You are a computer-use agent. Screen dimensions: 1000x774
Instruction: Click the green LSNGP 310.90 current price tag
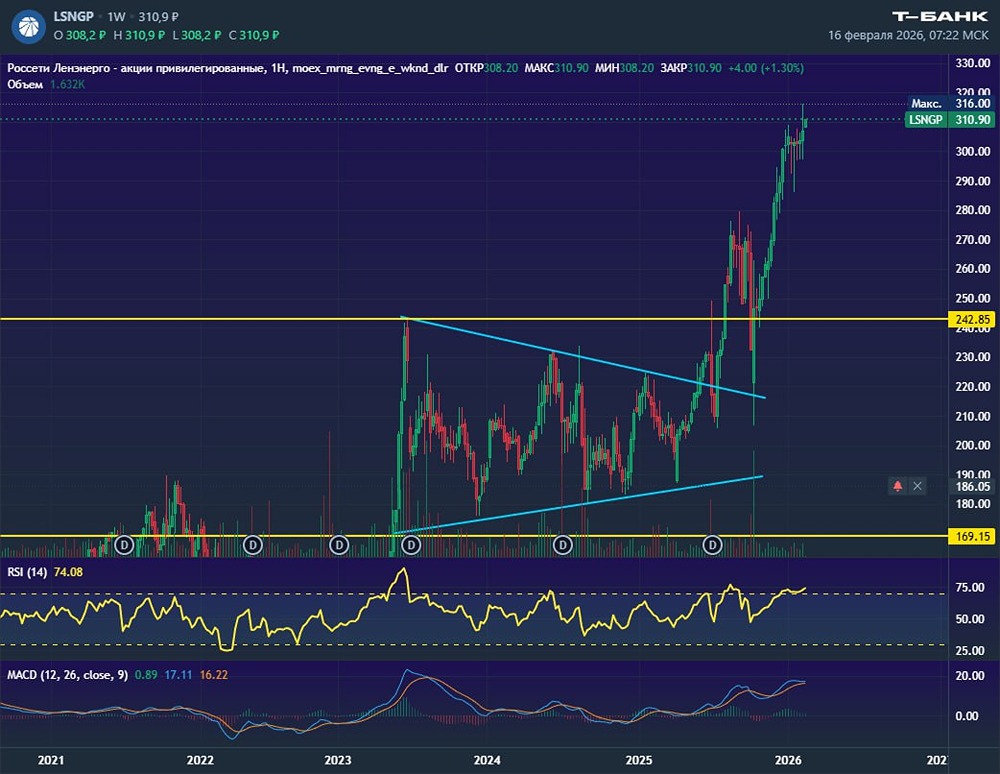(950, 120)
